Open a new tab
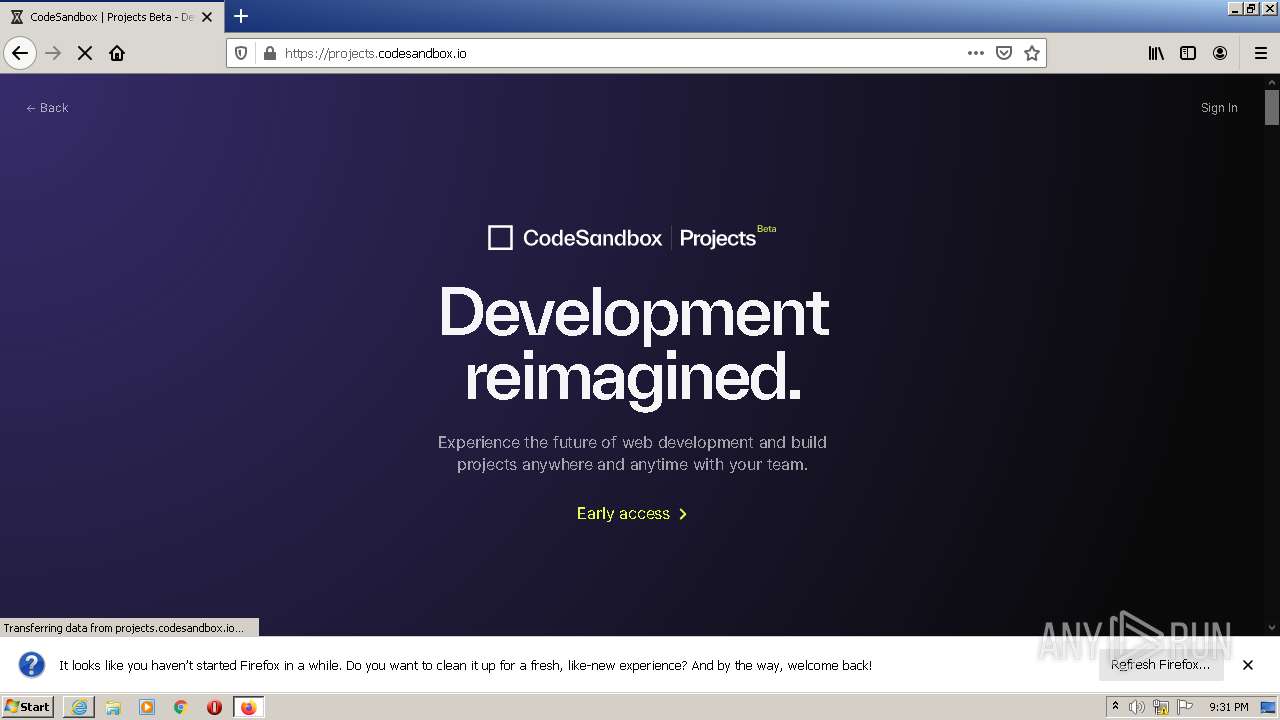1280x720 pixels. tap(241, 16)
